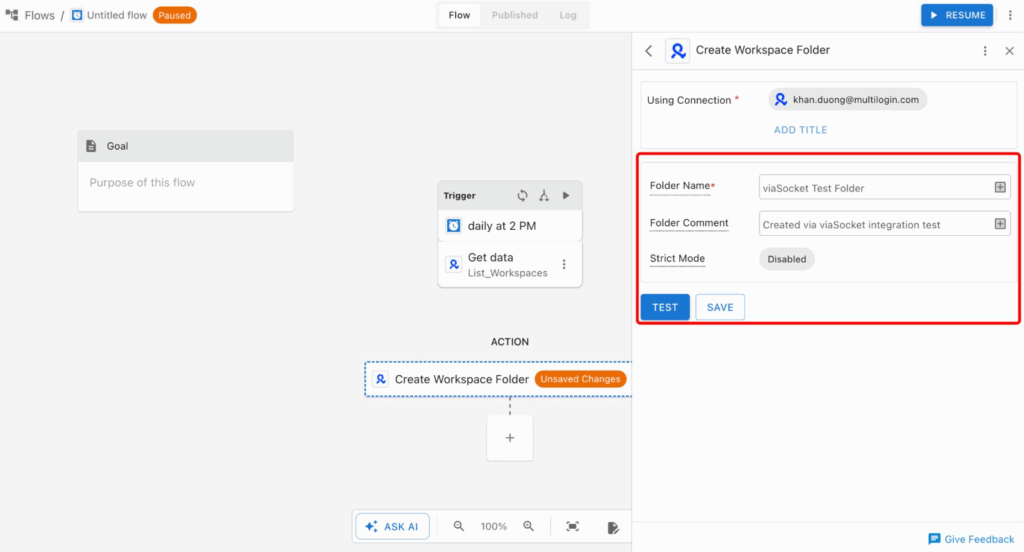Screen dimensions: 1024x552
Task: Click the TEST button
Action: coord(665,307)
